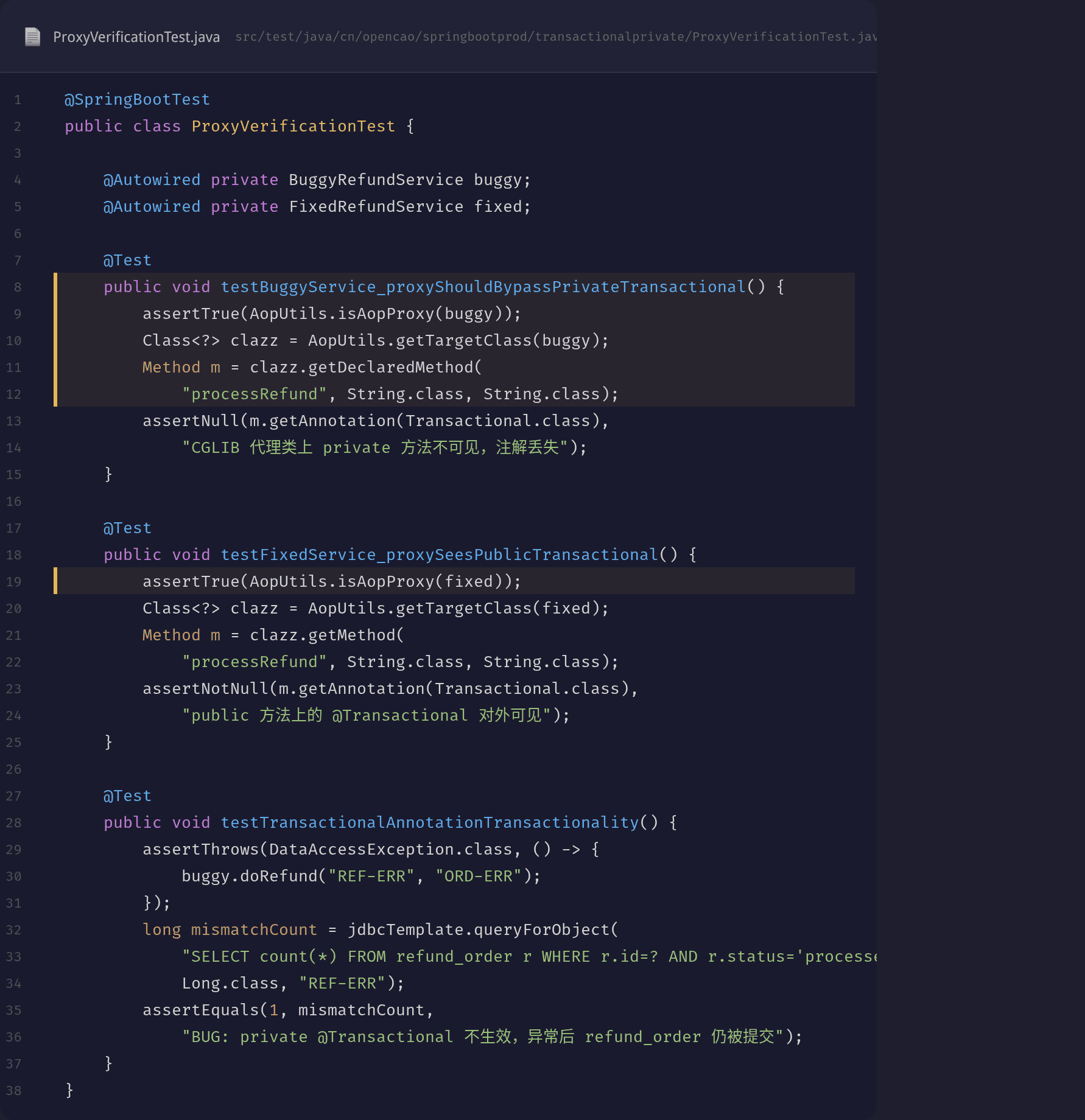The height and width of the screenshot is (1120, 1085).
Task: Click assertTrue(AopUtils.isAopProxy(buggy)) statement
Action: [x=332, y=313]
